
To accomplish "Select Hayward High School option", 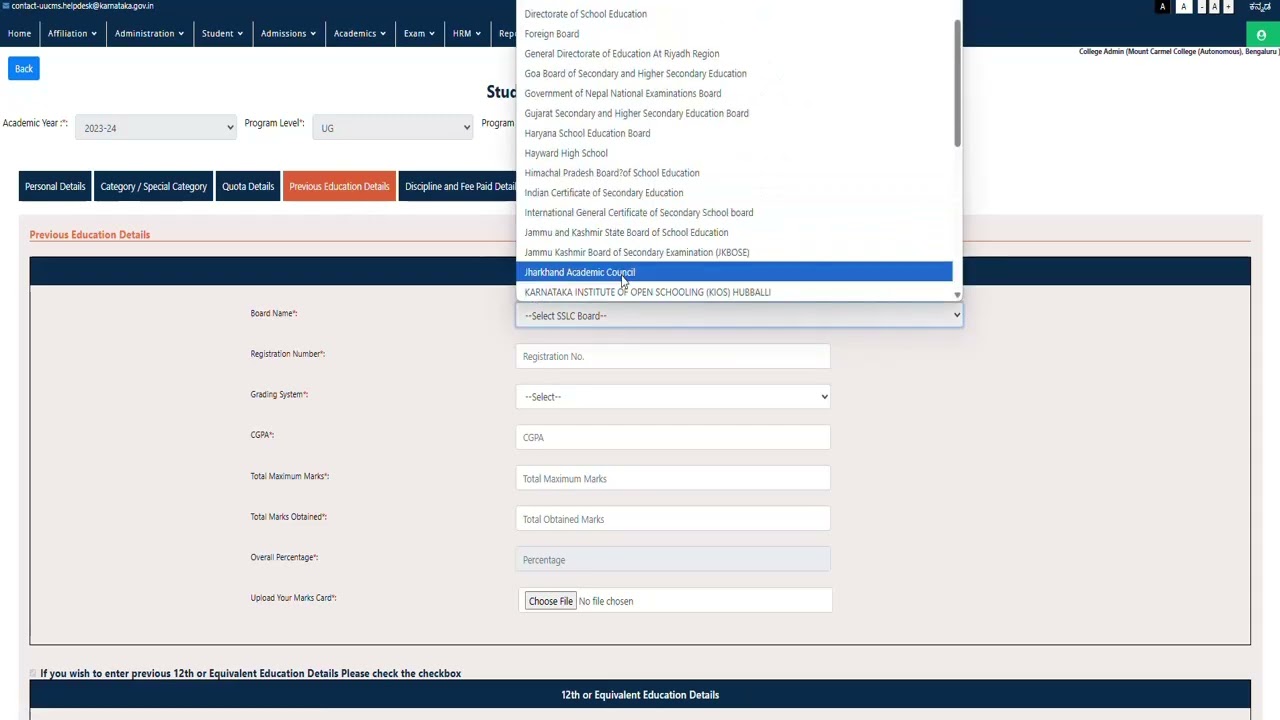I will pos(734,153).
